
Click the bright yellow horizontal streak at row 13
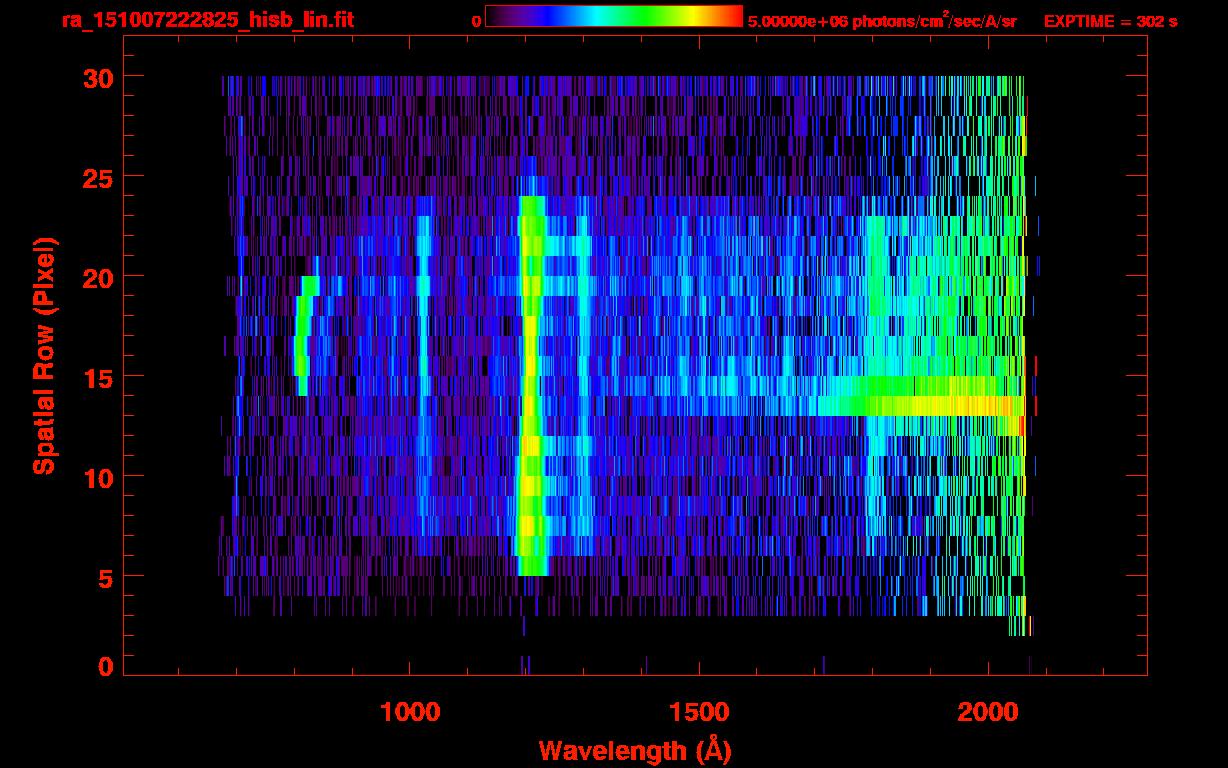[x=920, y=405]
